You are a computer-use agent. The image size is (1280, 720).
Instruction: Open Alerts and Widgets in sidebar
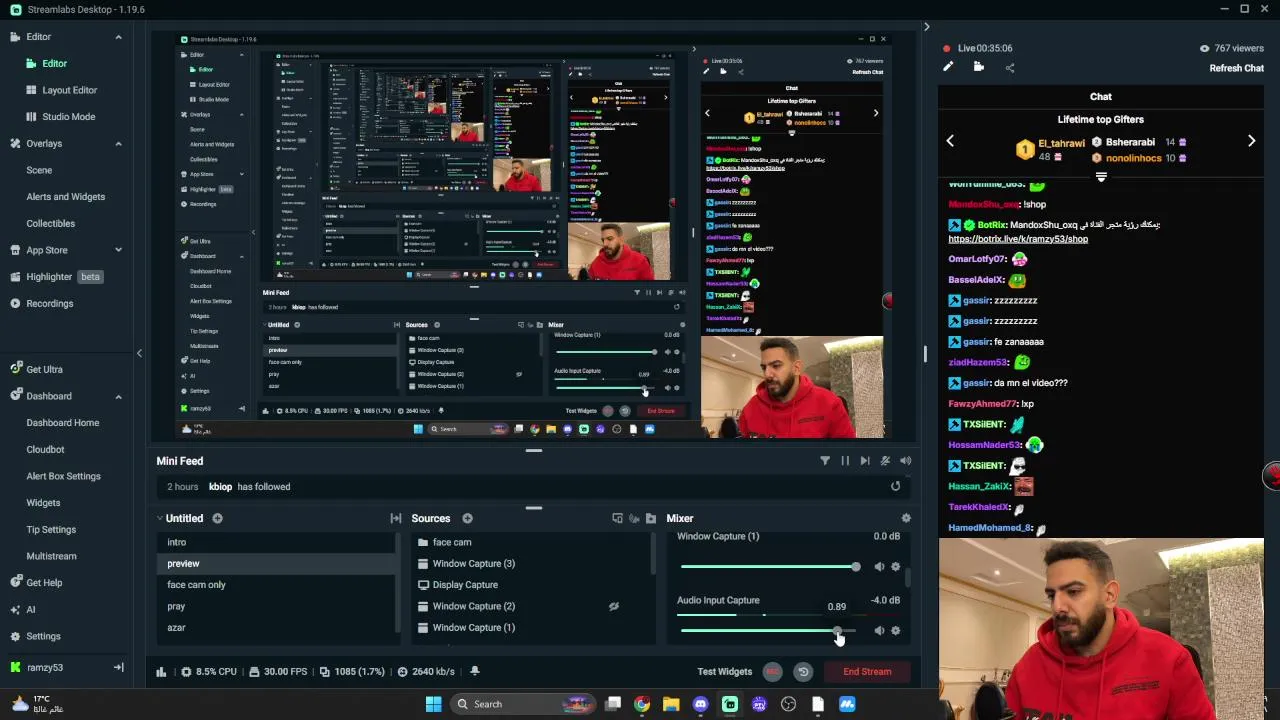tap(65, 197)
